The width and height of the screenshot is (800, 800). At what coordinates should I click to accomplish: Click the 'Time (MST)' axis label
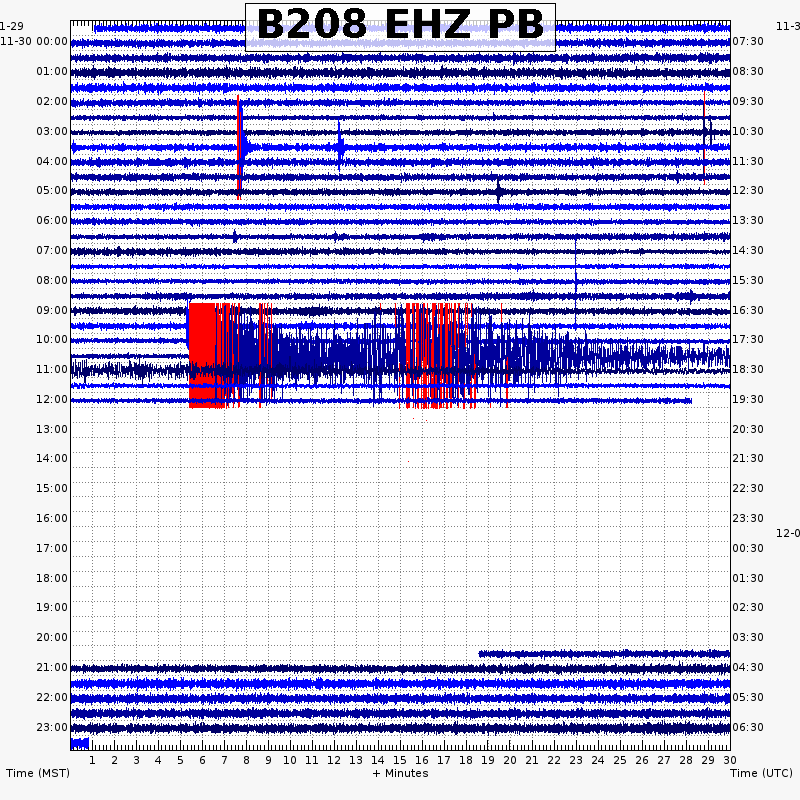tap(38, 773)
